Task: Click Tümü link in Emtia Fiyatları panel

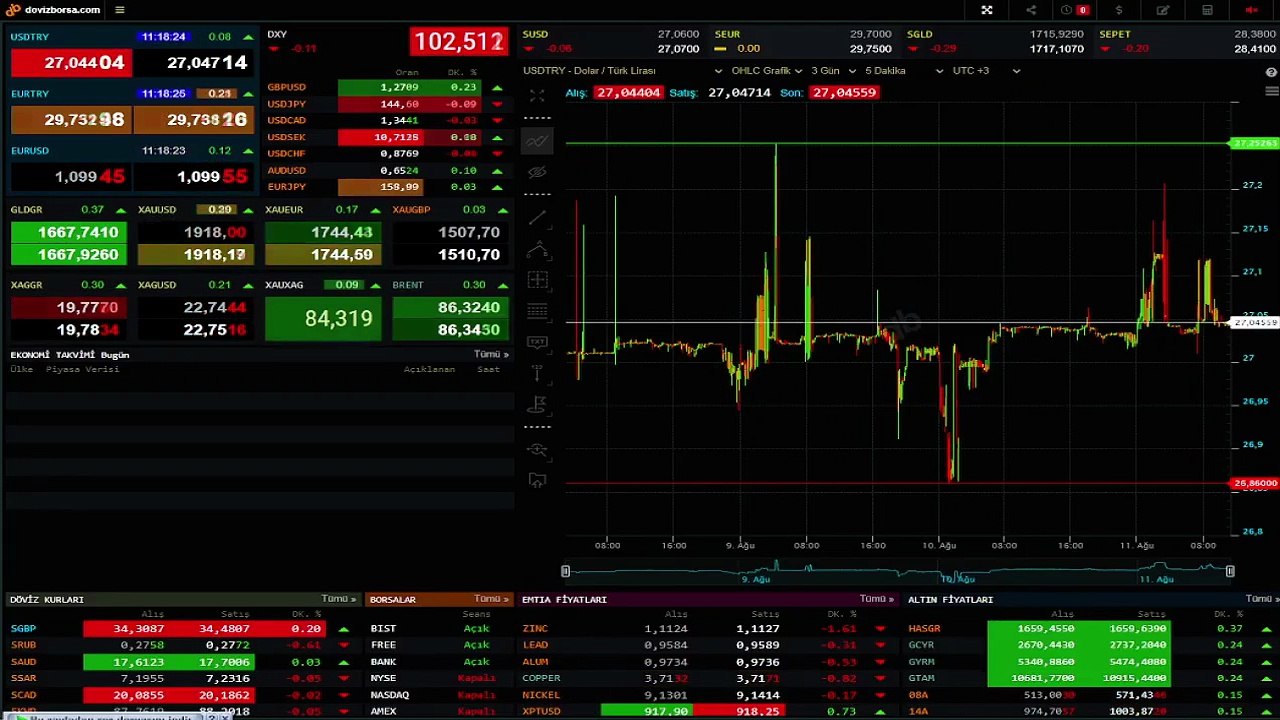Action: point(877,599)
